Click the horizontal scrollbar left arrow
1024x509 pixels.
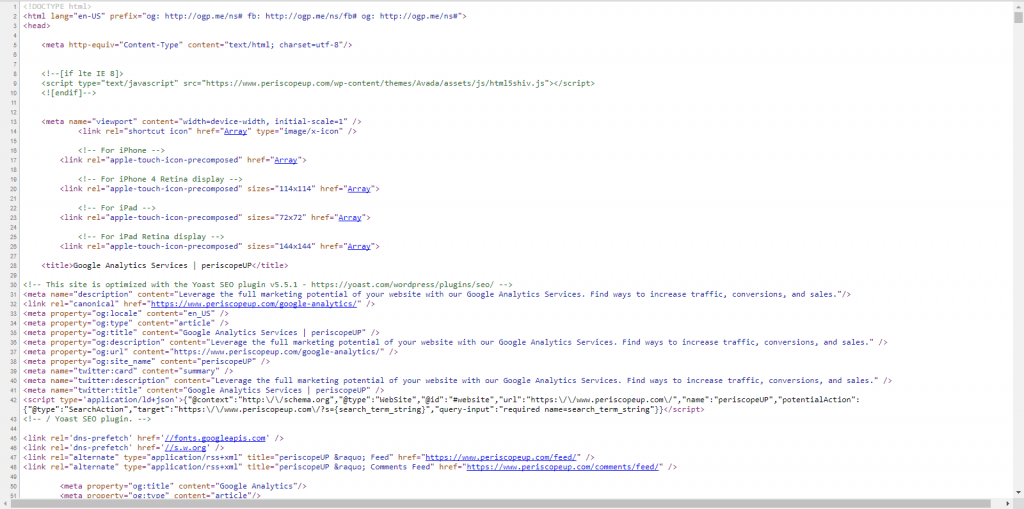pyautogui.click(x=5, y=504)
